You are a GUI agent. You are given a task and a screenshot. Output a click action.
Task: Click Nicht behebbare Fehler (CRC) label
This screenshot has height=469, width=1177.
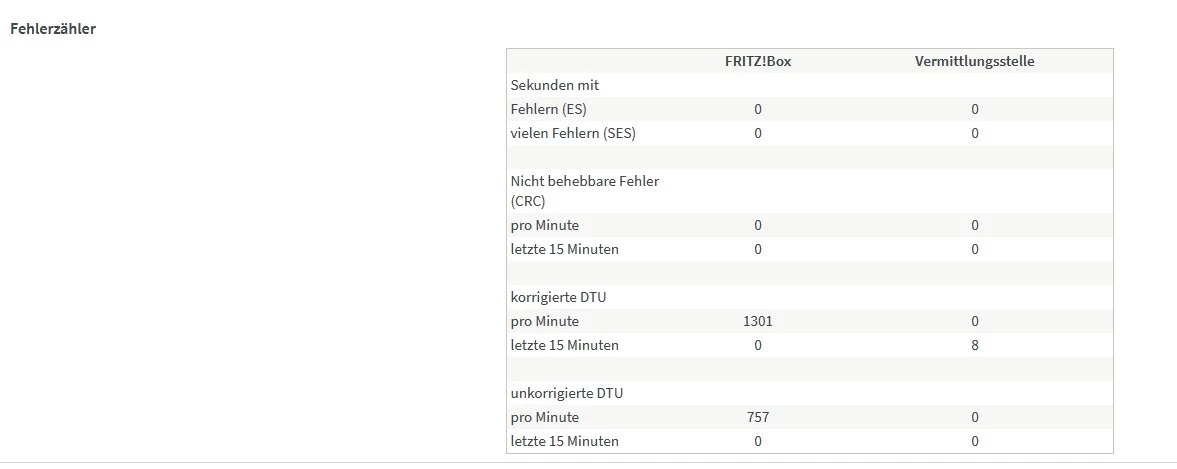click(x=584, y=190)
